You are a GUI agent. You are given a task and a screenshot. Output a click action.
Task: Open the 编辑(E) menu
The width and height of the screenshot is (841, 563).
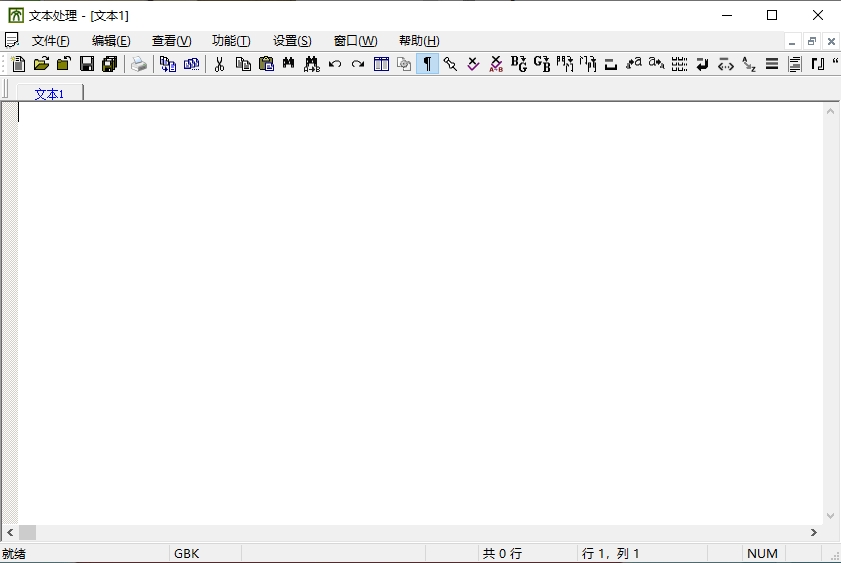(111, 41)
